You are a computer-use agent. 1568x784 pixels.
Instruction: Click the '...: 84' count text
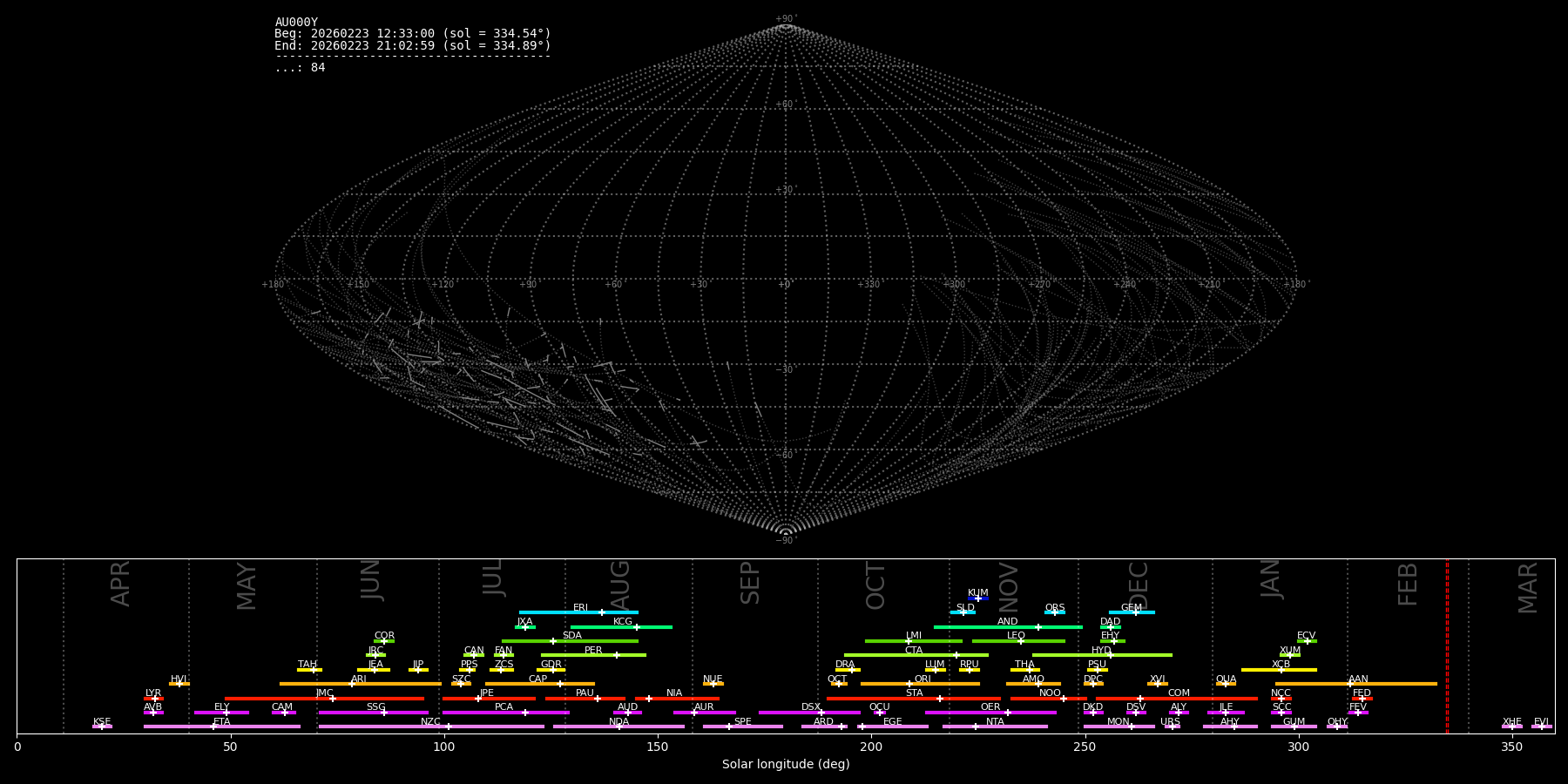click(x=300, y=68)
